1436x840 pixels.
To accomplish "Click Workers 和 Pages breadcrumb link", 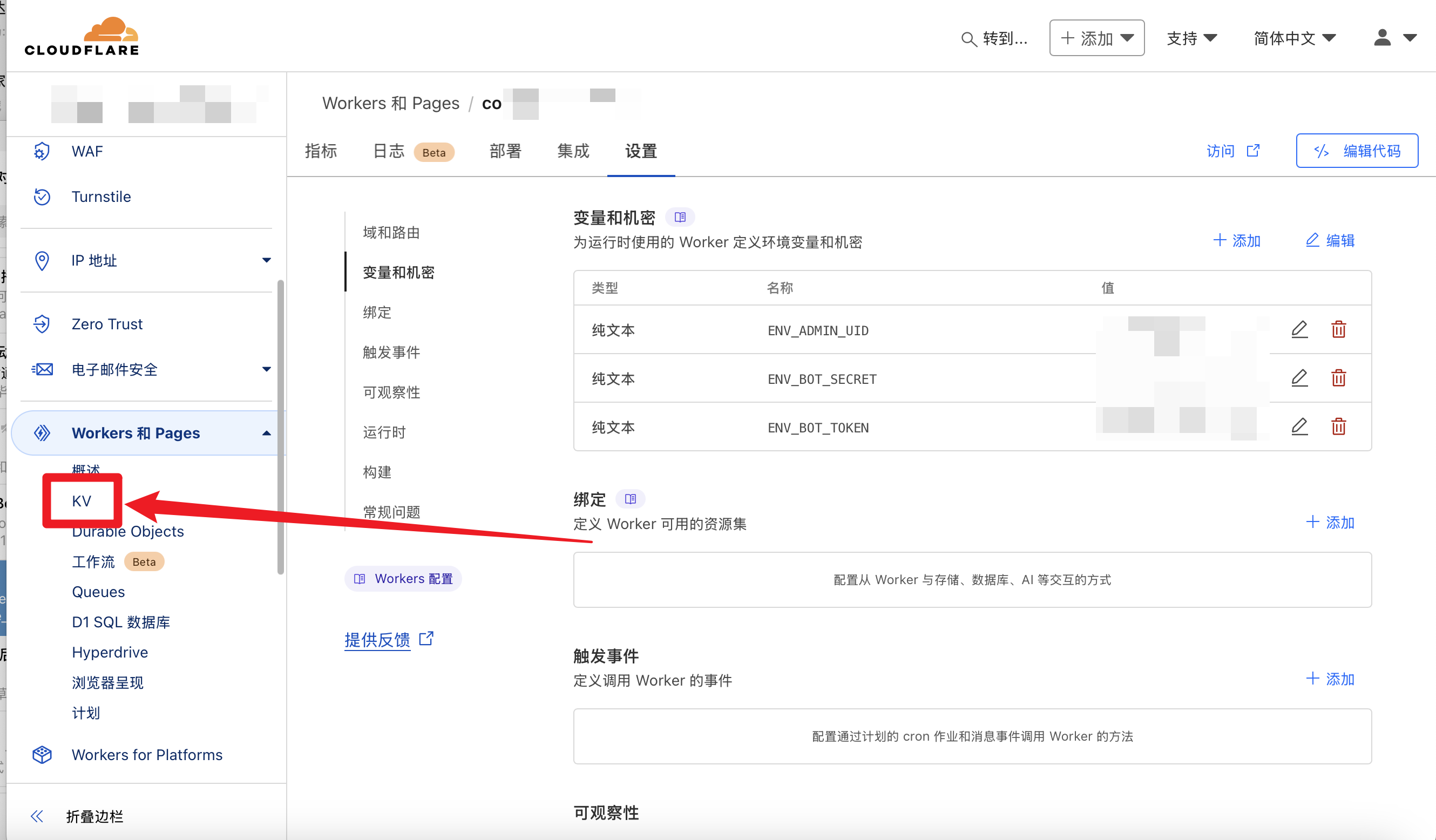I will click(x=391, y=103).
